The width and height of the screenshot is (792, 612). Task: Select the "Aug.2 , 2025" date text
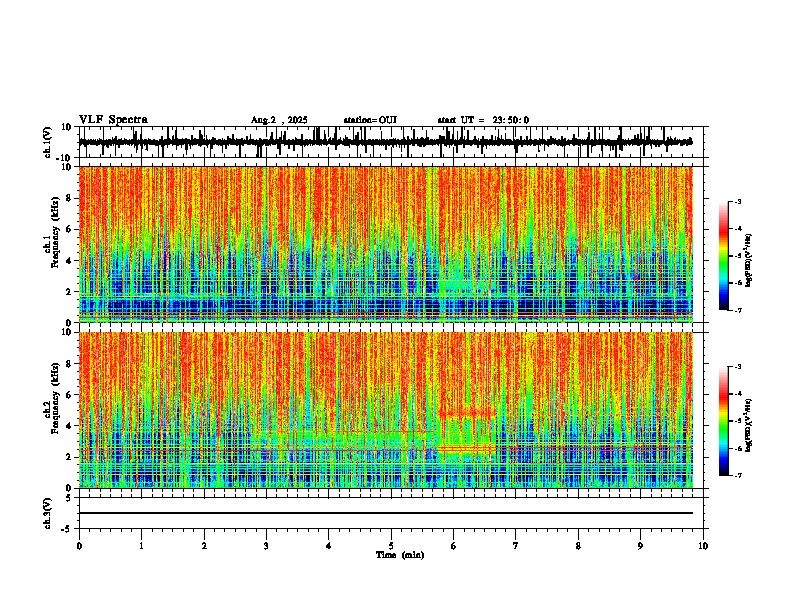click(x=279, y=120)
